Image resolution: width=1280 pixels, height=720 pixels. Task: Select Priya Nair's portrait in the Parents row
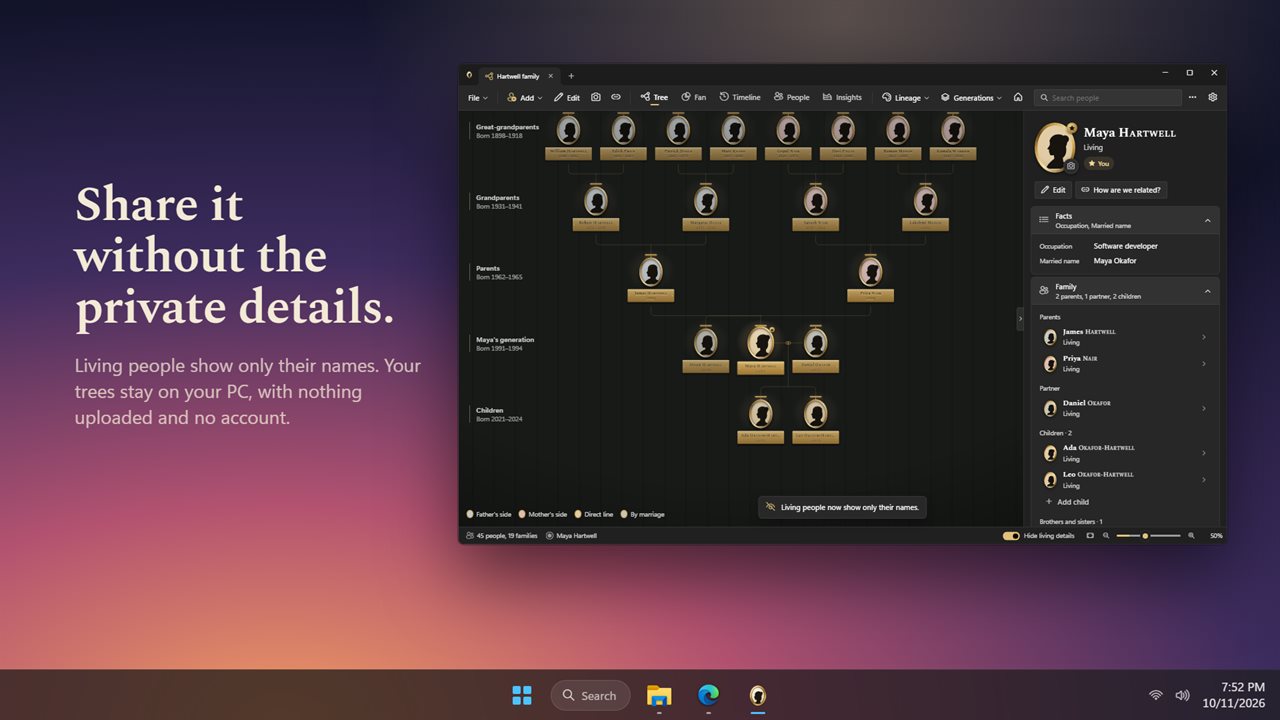(x=870, y=271)
